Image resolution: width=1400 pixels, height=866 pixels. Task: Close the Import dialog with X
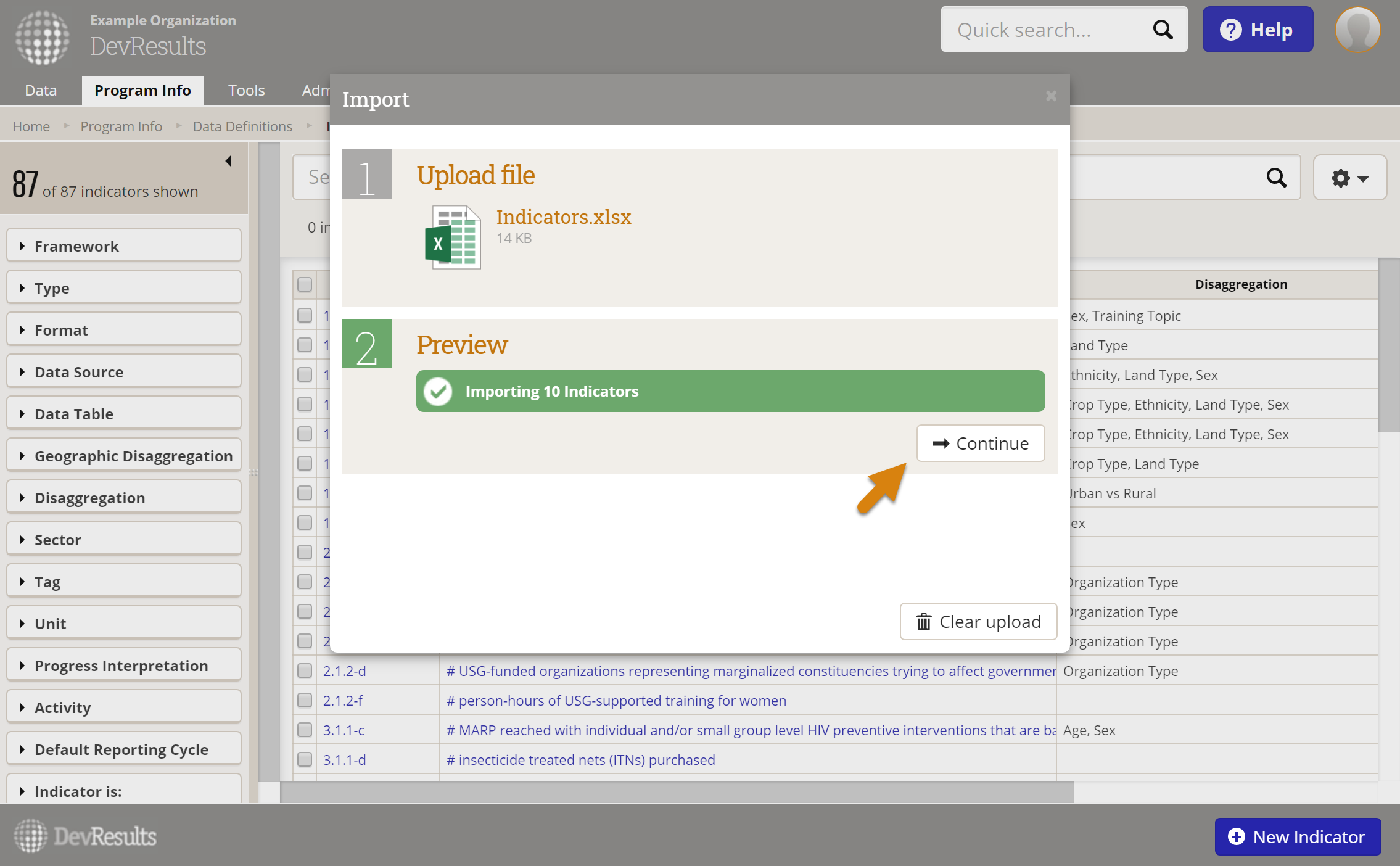1051,96
